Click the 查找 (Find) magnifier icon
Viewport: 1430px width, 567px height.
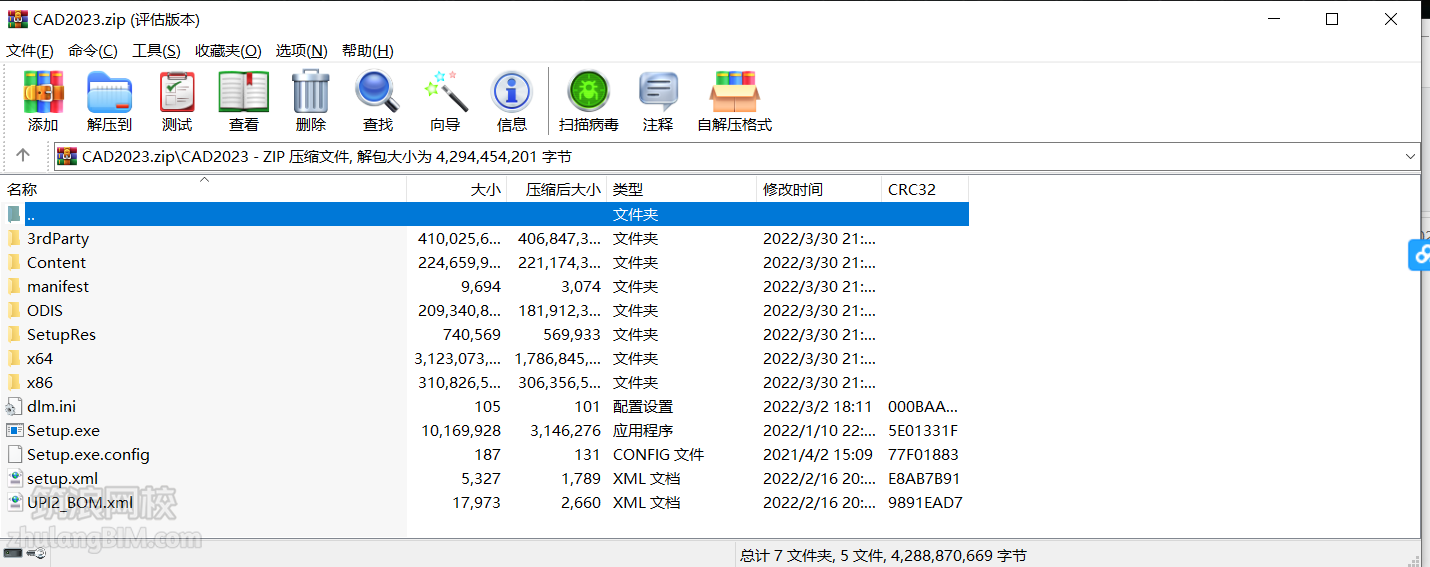pos(377,92)
